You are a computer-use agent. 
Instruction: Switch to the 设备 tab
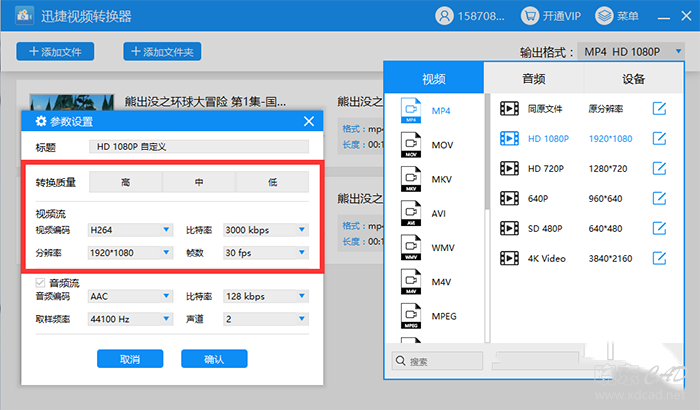633,79
